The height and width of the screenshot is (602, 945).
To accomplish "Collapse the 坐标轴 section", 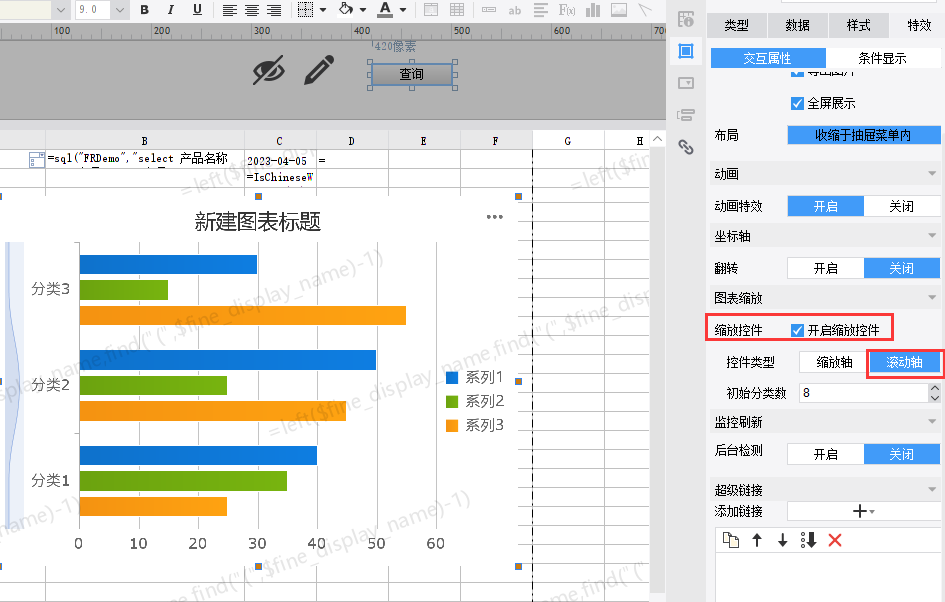I will [932, 236].
